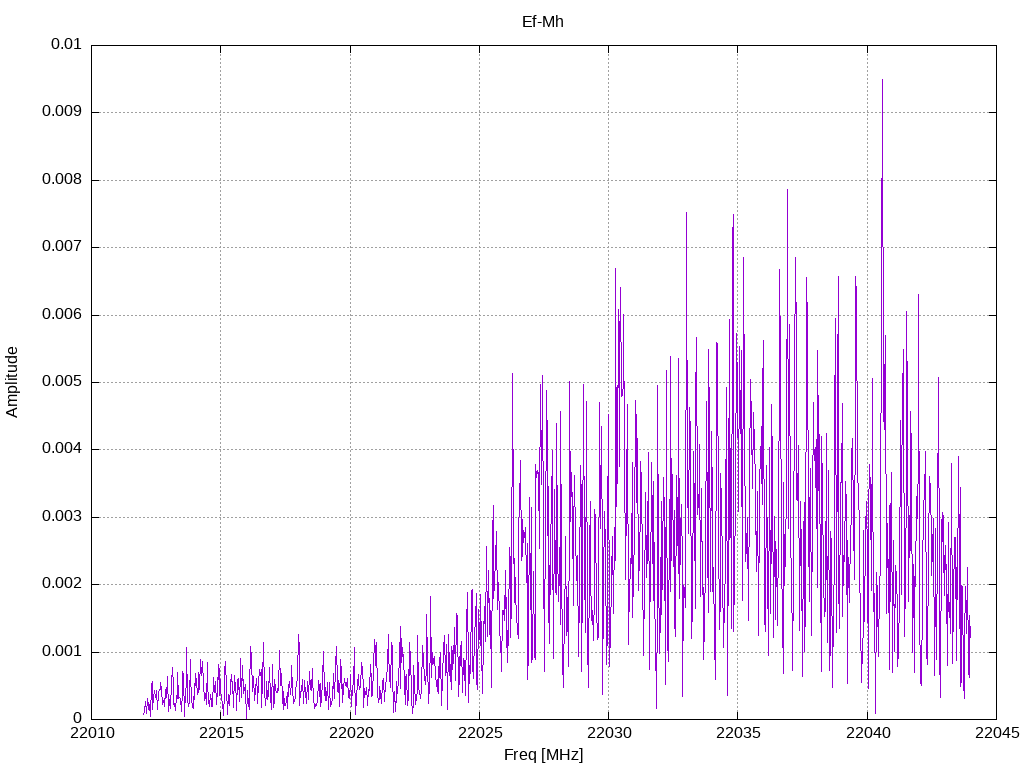Click y-axis tick value 0.003

pyautogui.click(x=62, y=517)
